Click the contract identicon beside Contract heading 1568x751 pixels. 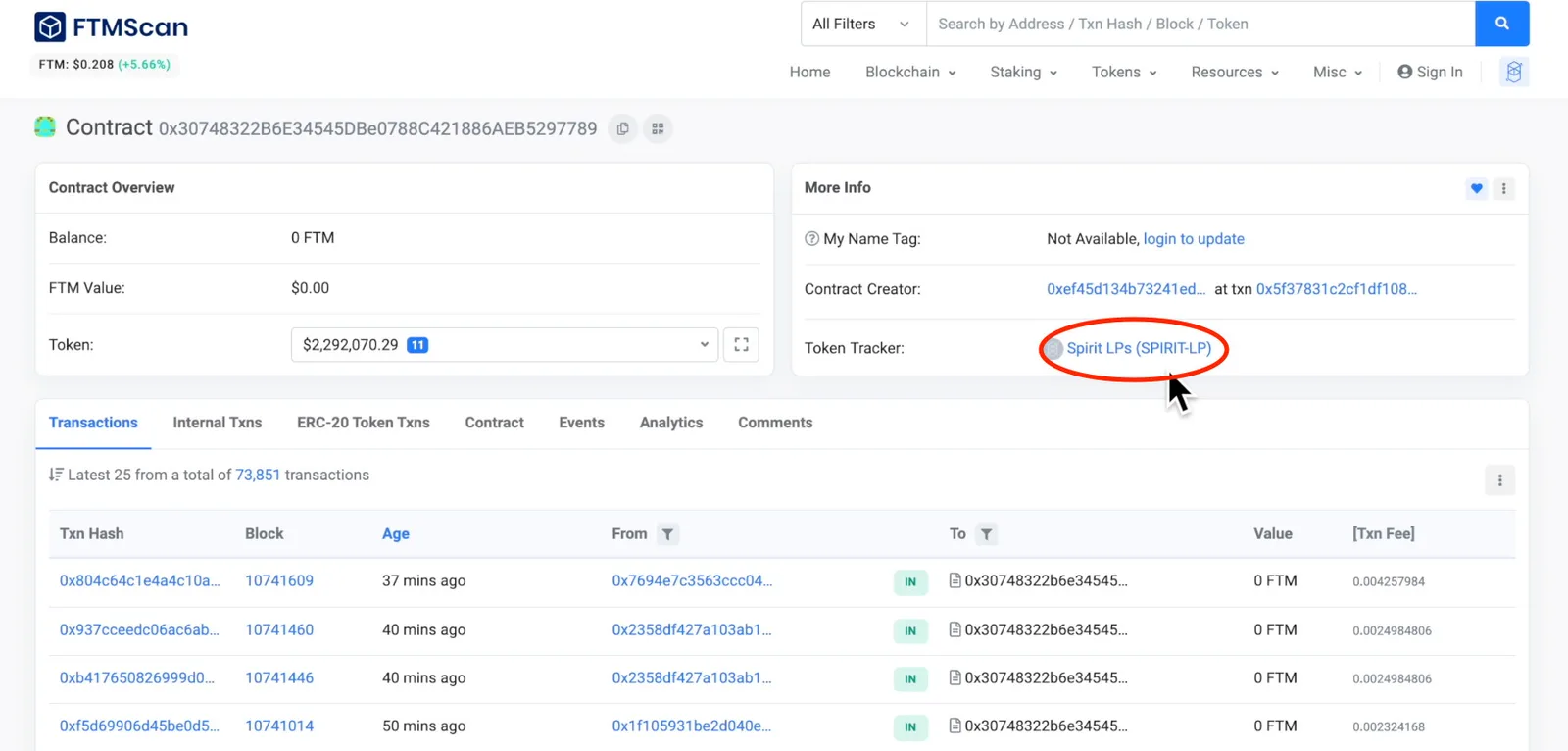click(x=45, y=126)
